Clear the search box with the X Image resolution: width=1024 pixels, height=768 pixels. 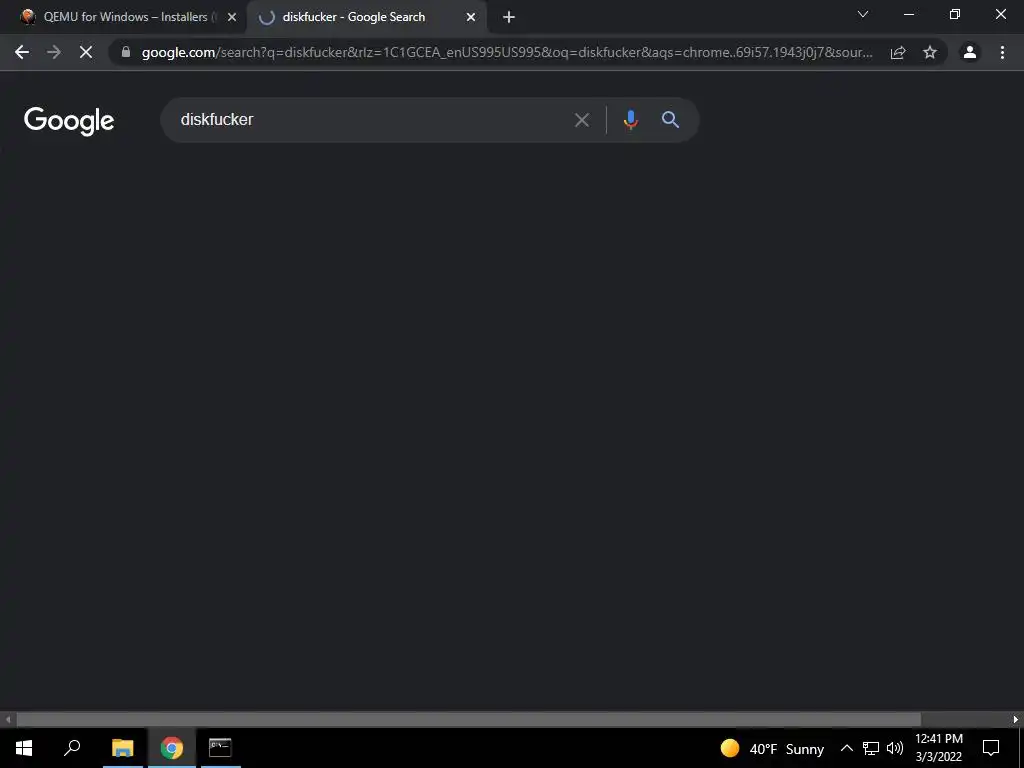(581, 120)
